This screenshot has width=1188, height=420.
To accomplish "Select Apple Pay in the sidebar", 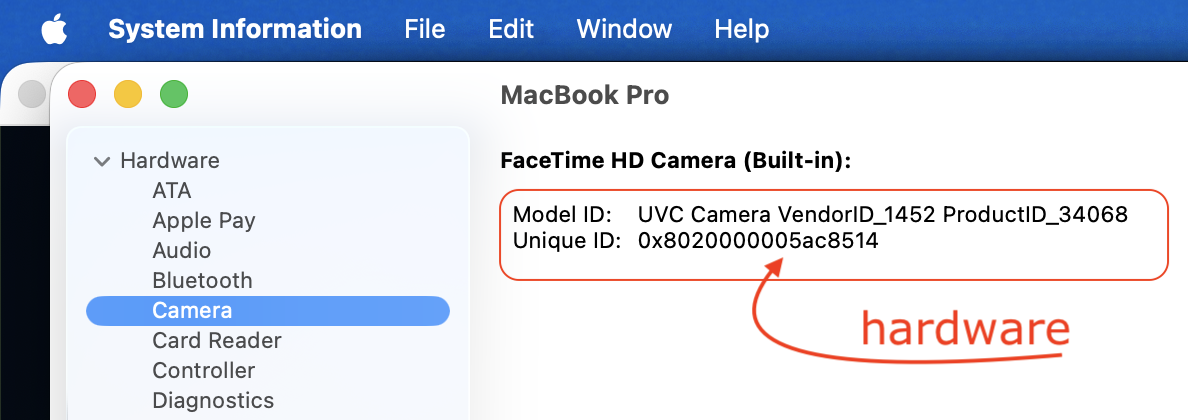I will coord(204,220).
